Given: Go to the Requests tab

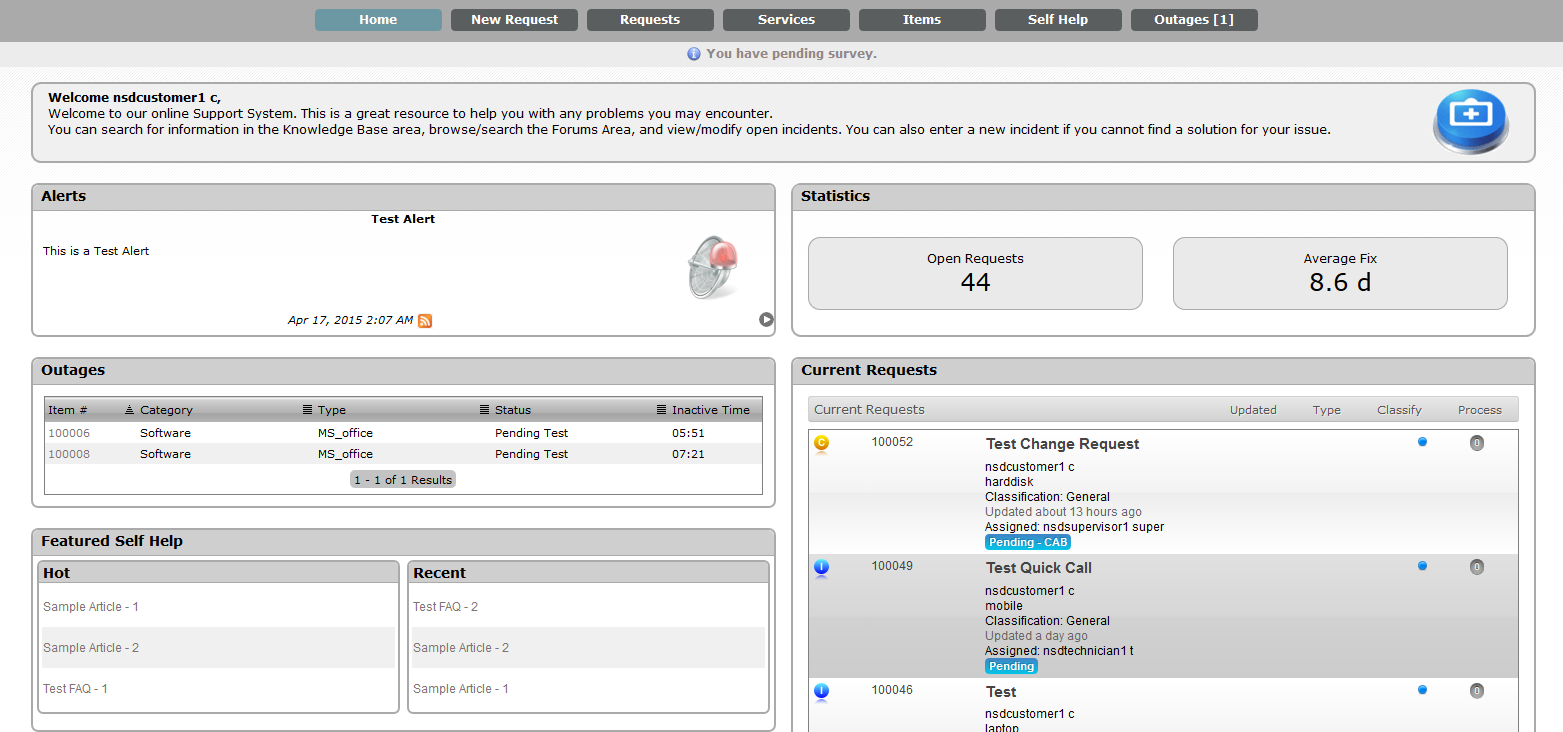Looking at the screenshot, I should [650, 20].
